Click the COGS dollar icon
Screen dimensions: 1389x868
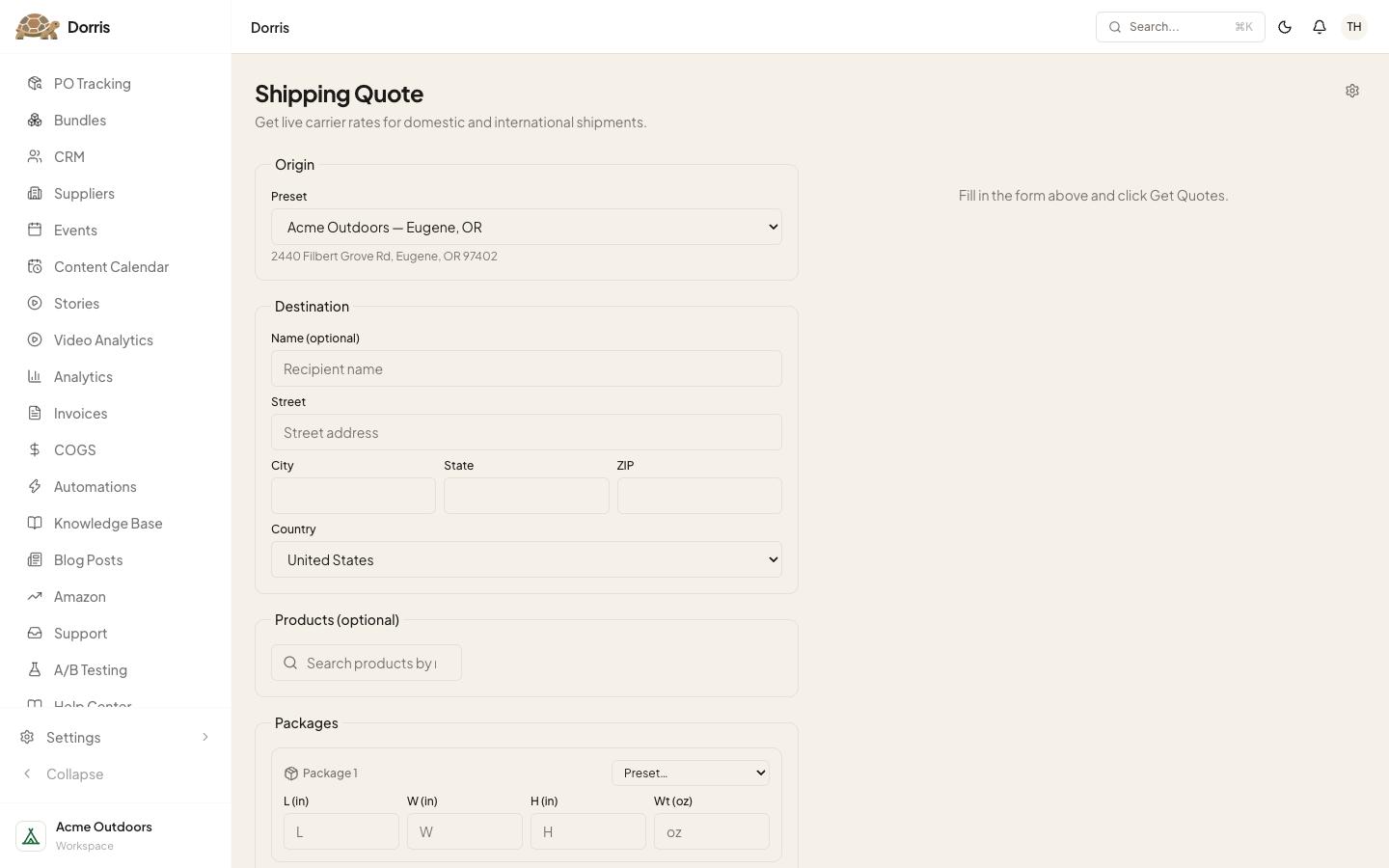pyautogui.click(x=35, y=449)
